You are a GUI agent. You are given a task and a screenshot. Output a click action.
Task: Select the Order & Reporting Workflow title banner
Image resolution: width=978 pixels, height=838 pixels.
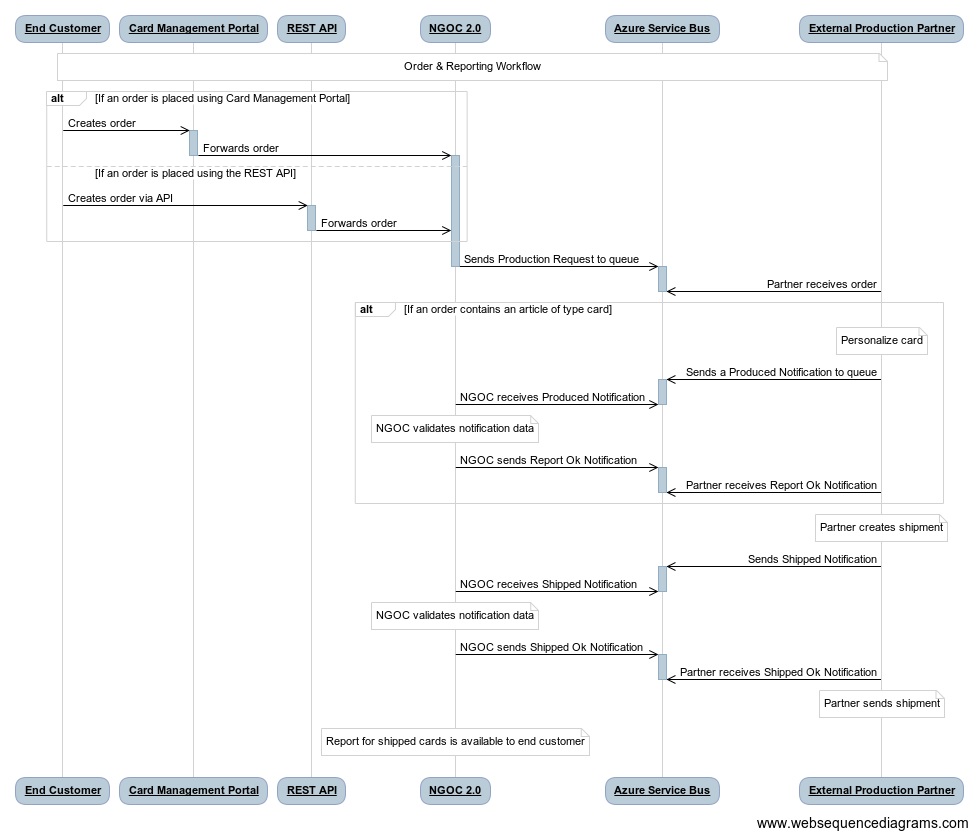[x=472, y=66]
